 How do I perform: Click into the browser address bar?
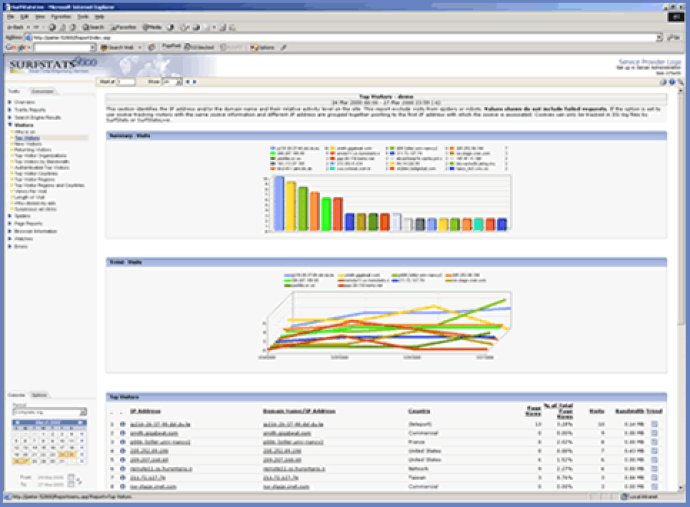tap(341, 37)
